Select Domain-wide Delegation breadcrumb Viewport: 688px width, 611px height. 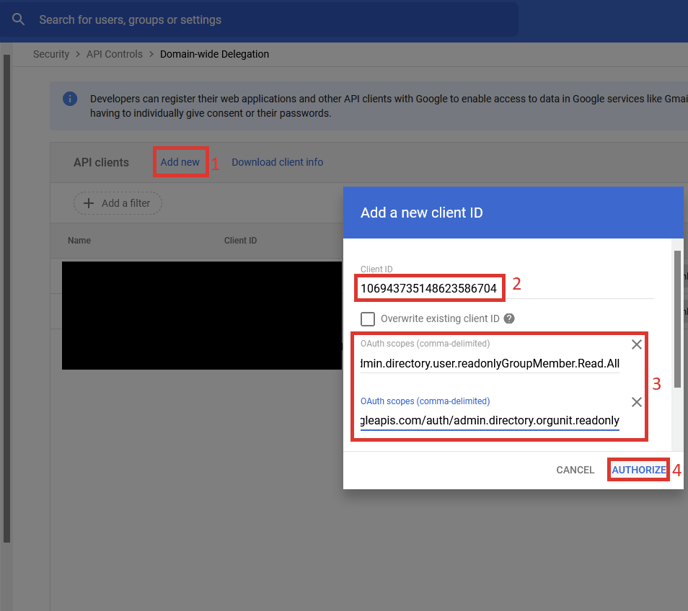(x=214, y=54)
